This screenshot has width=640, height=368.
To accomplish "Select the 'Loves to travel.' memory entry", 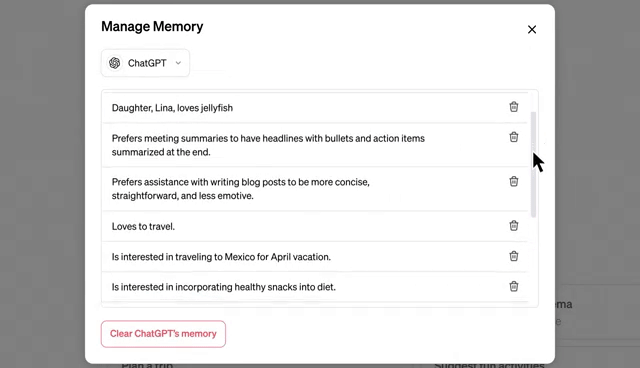I will tap(143, 226).
